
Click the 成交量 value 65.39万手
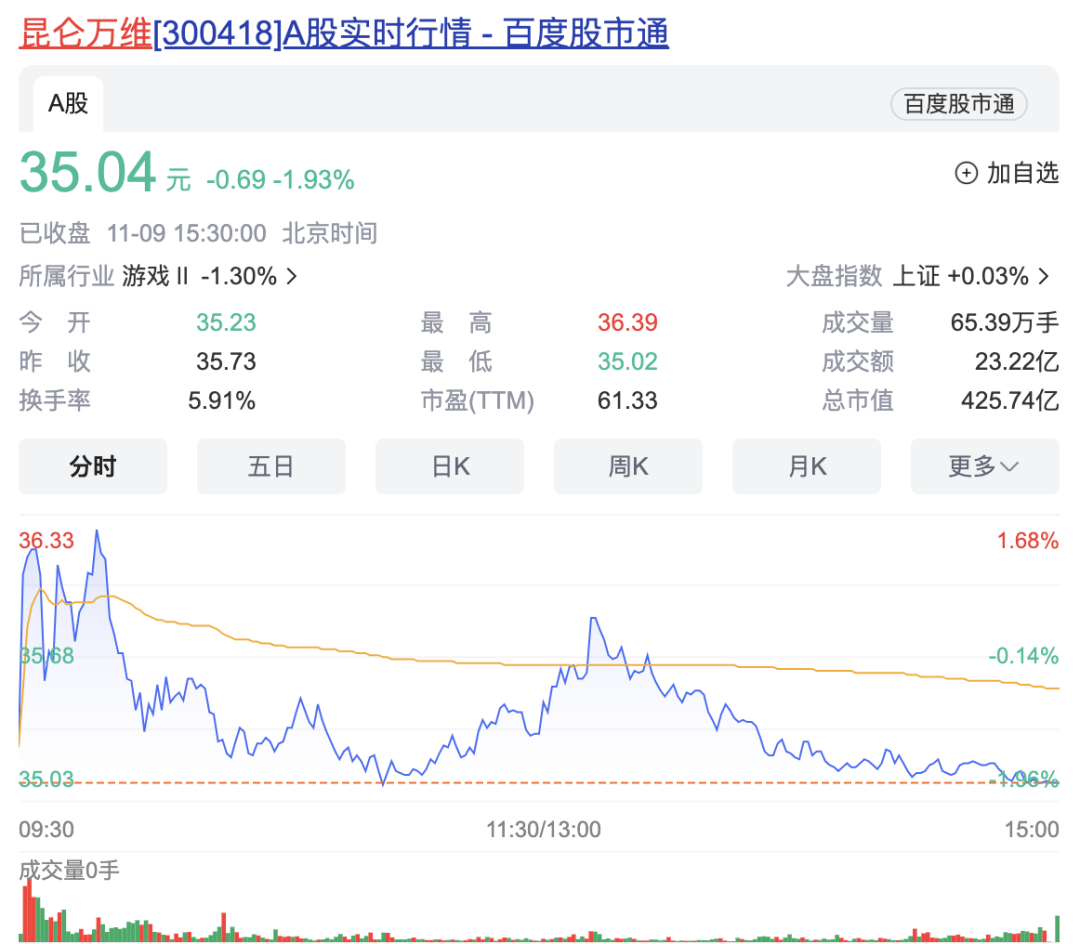click(1005, 322)
